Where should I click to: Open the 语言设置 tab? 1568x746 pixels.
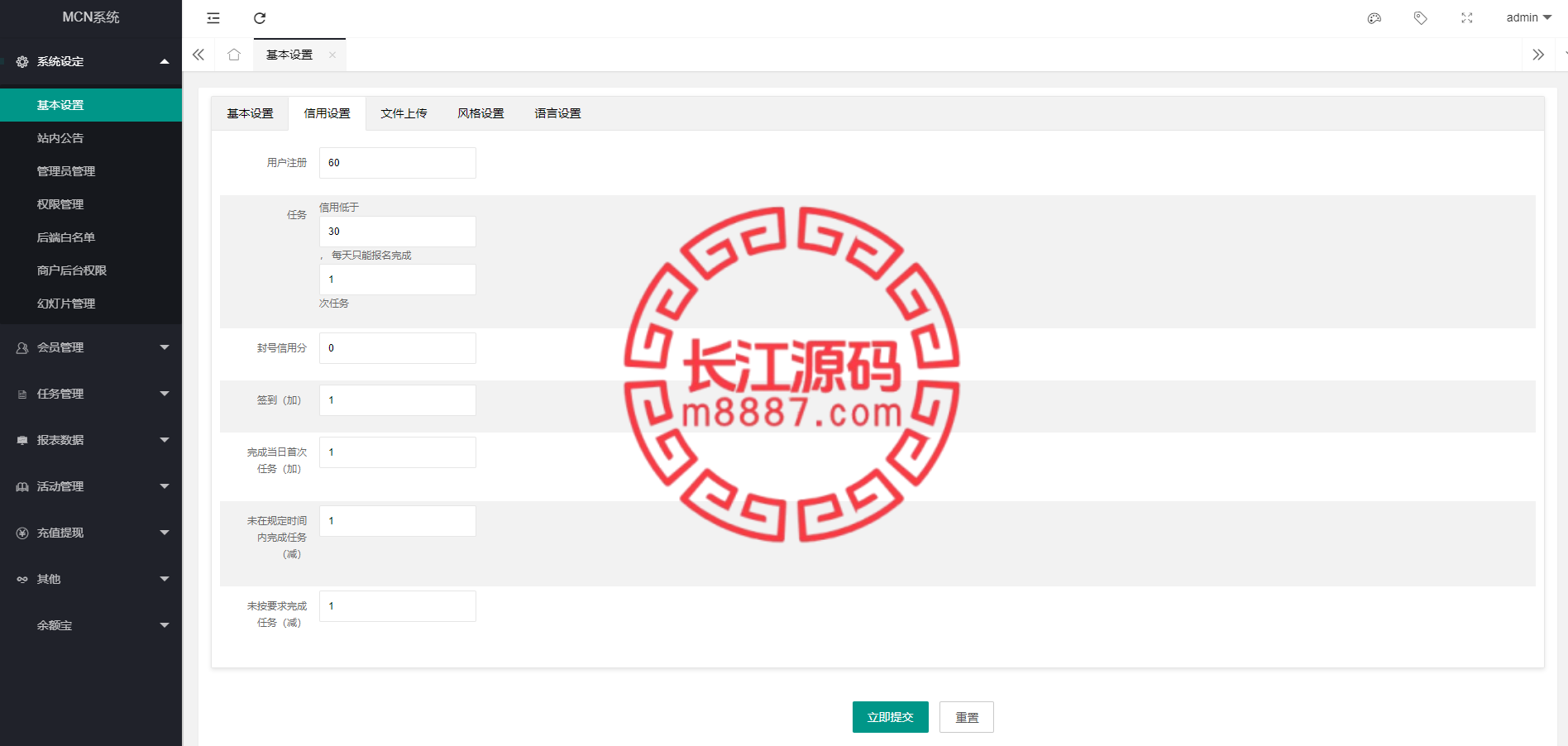(557, 113)
